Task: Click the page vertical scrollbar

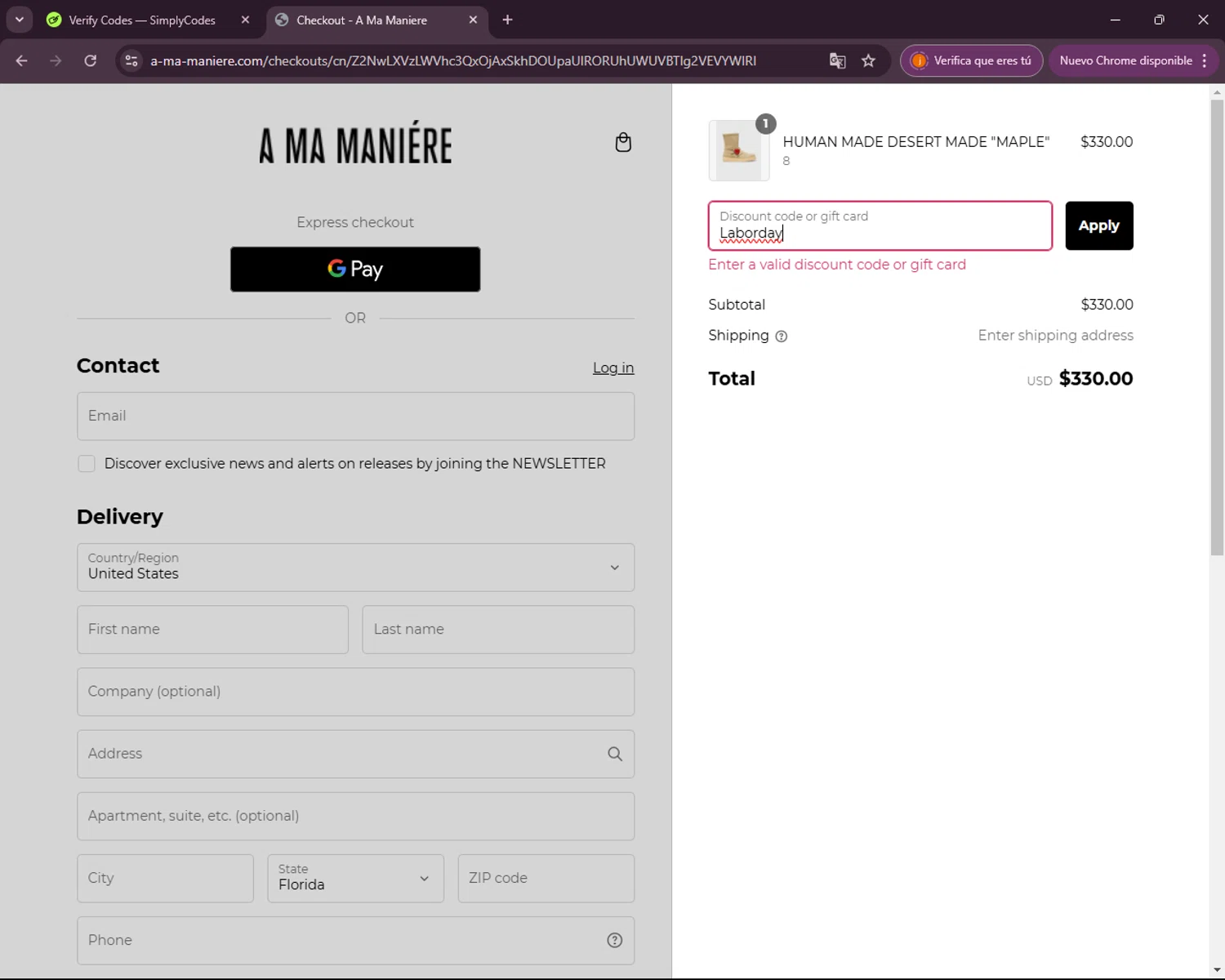Action: 1217,327
